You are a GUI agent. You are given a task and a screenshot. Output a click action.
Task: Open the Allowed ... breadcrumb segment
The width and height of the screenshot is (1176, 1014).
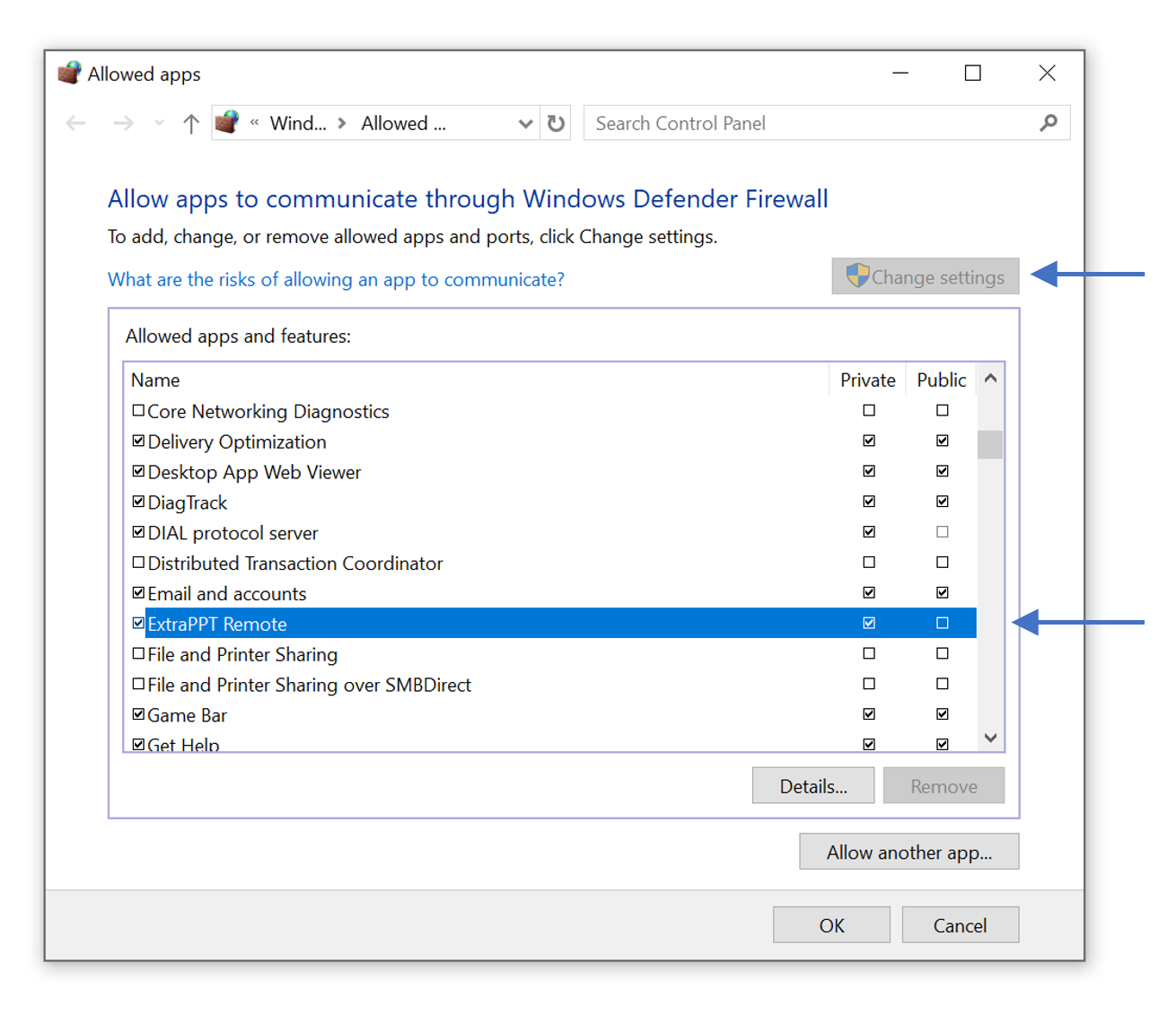(403, 123)
